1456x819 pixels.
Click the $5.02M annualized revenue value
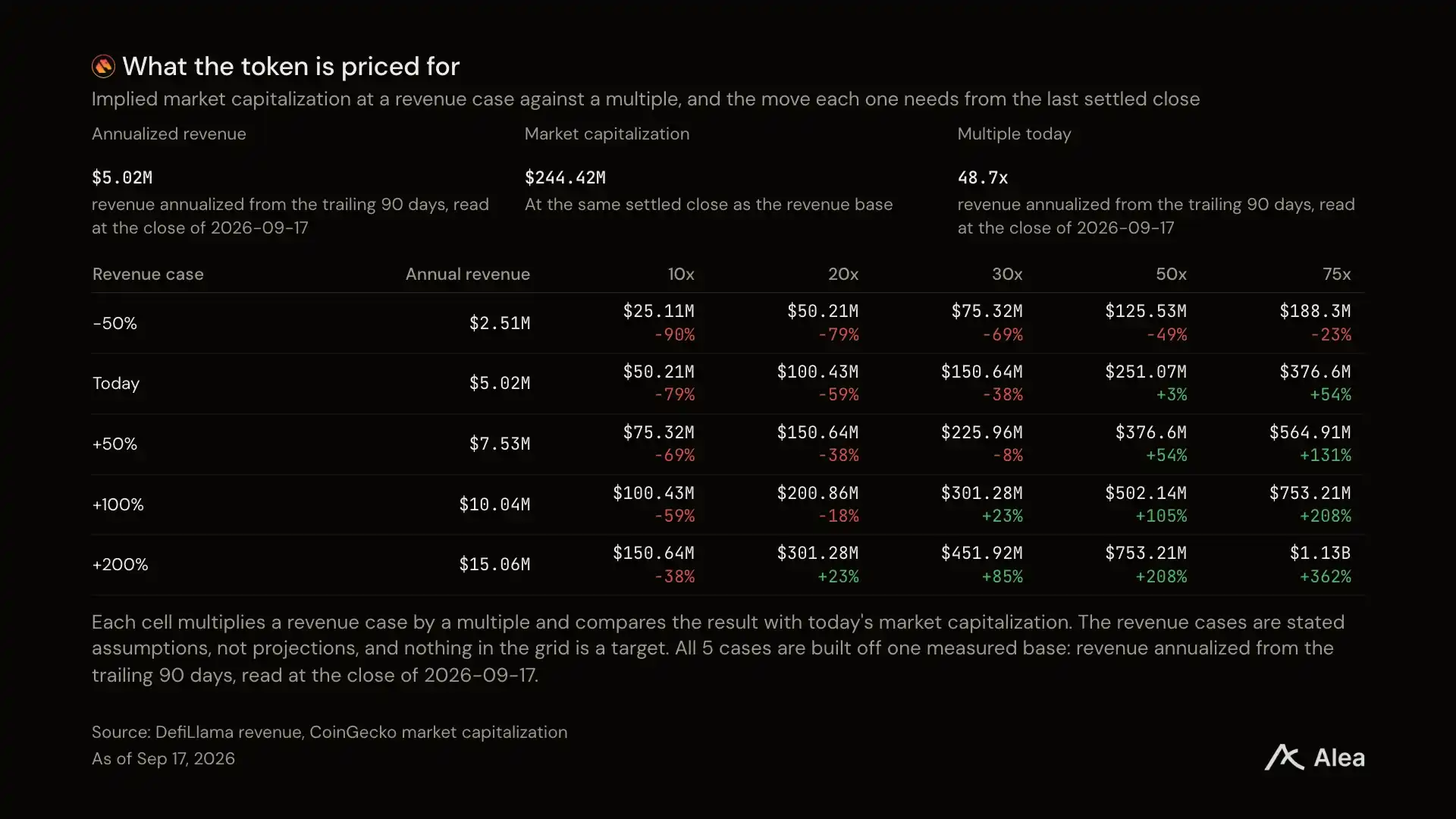coord(122,177)
